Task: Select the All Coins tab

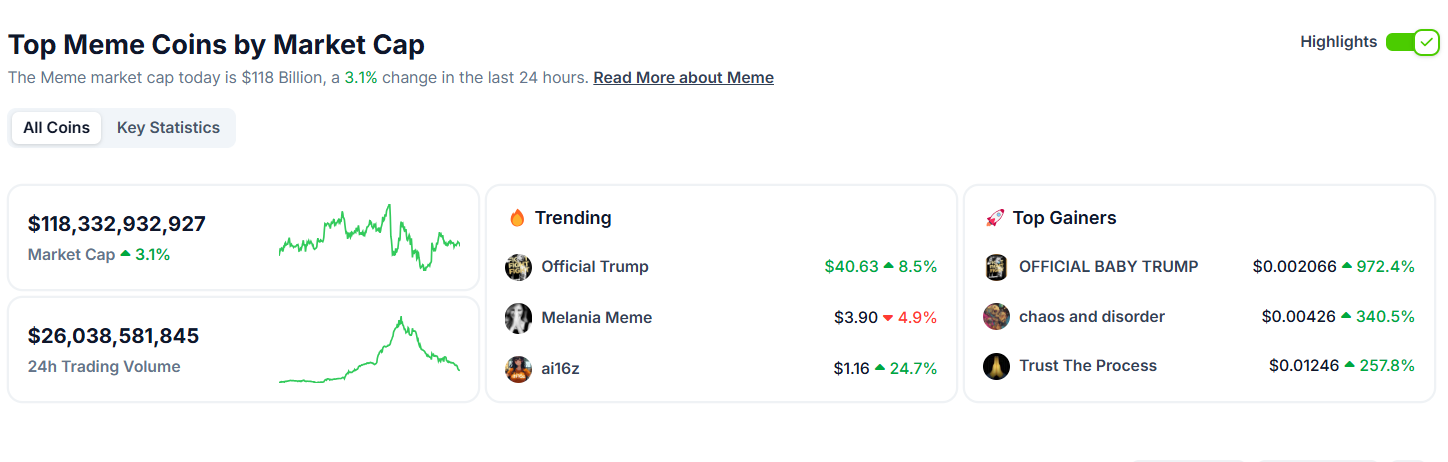Action: point(57,128)
